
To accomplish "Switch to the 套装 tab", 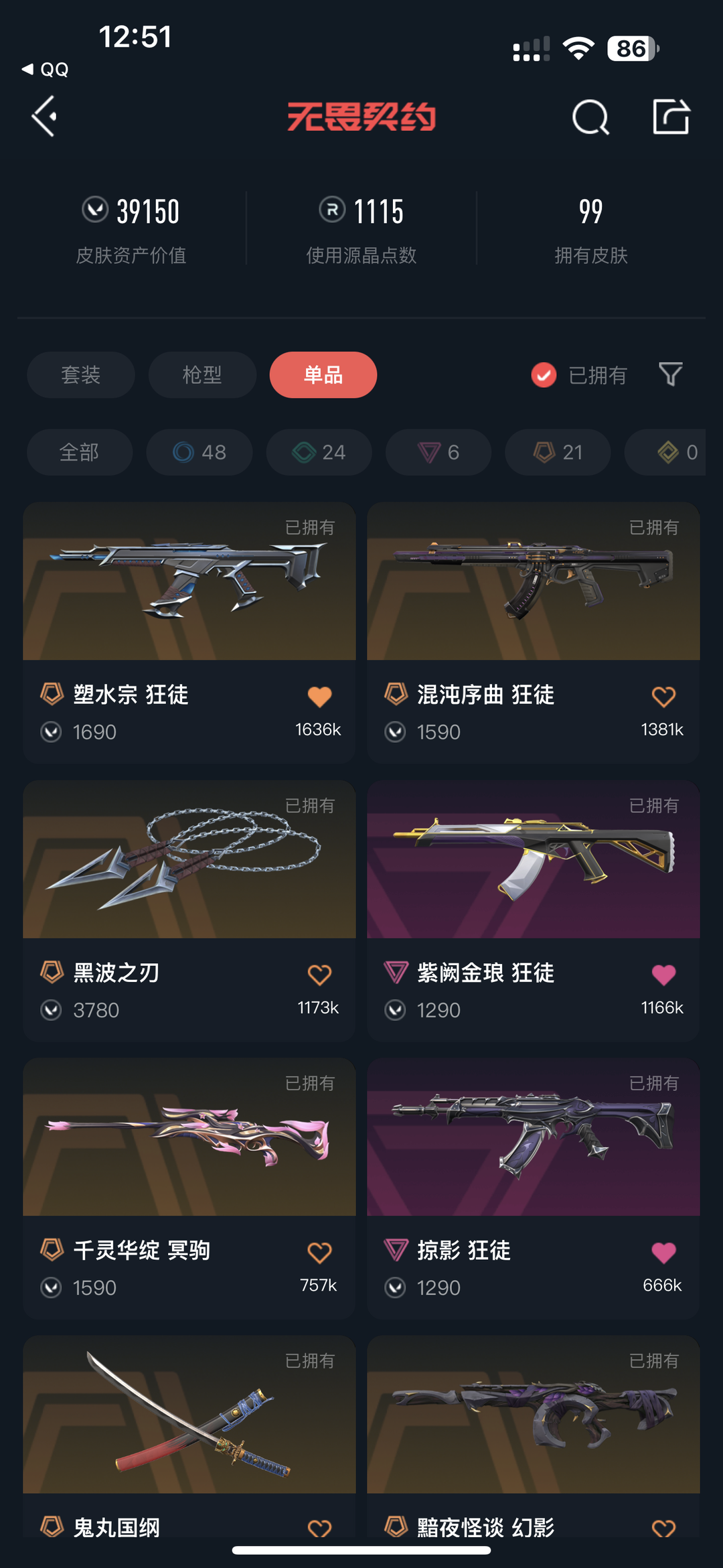I will (81, 374).
